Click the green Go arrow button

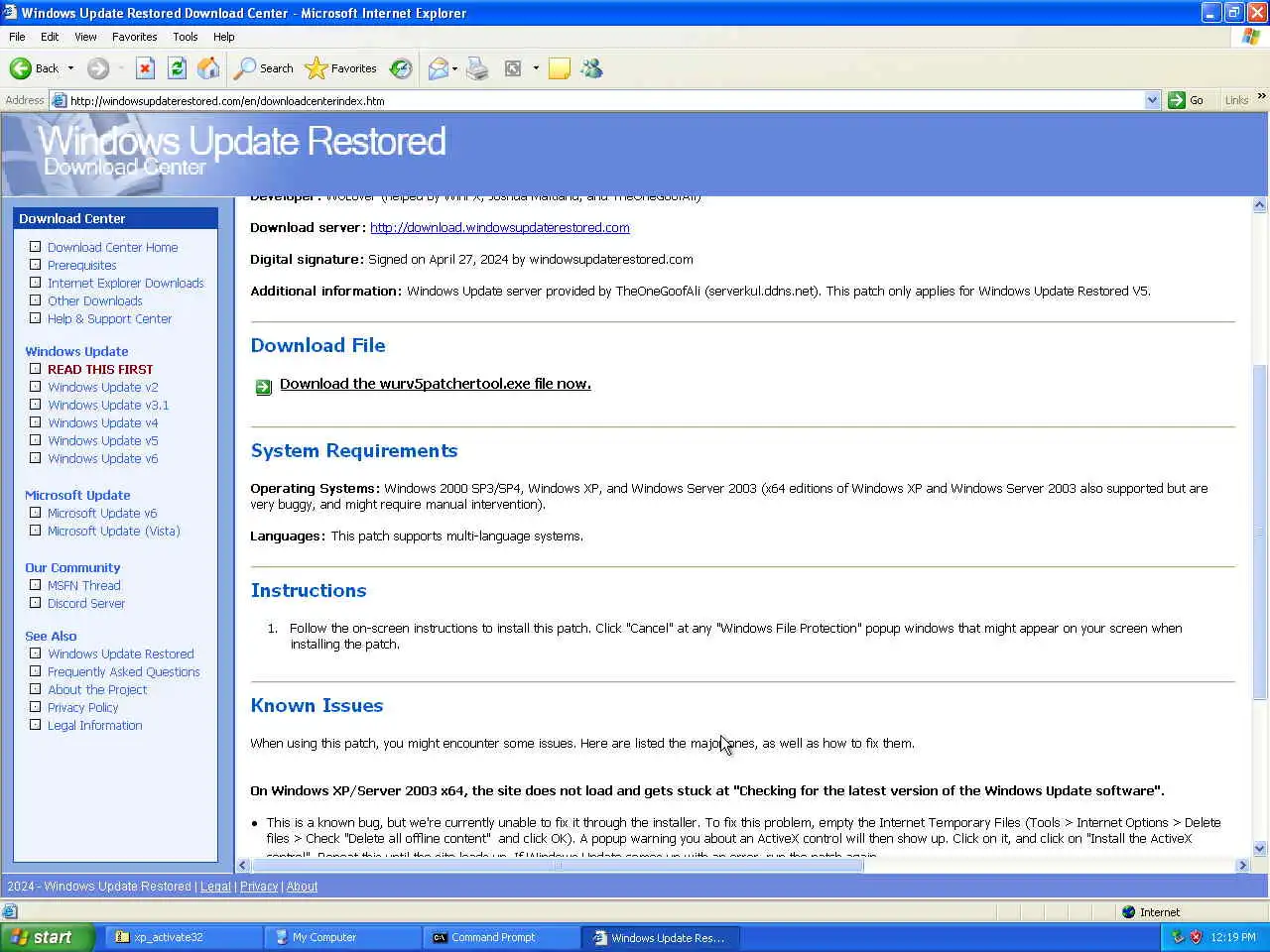coord(1187,100)
